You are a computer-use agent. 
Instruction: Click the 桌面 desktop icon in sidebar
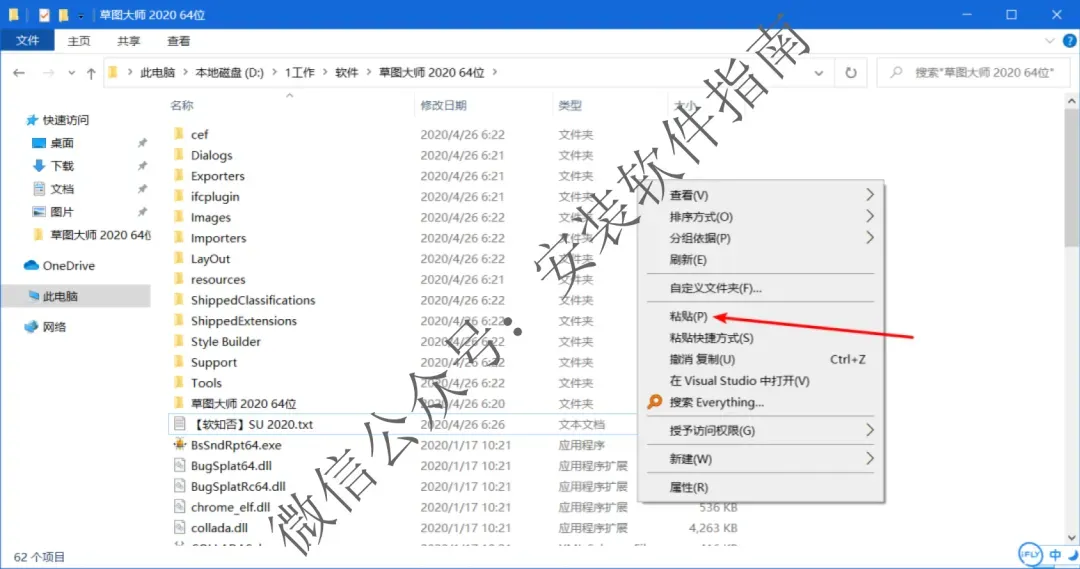[x=39, y=143]
